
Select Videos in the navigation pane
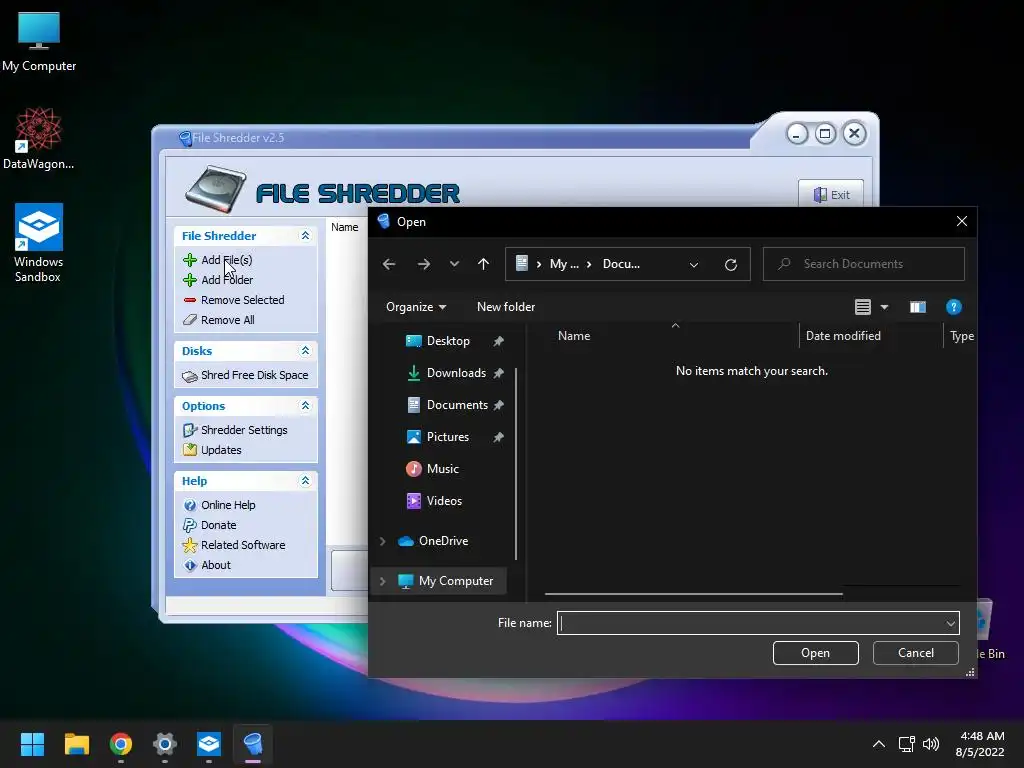(x=444, y=501)
